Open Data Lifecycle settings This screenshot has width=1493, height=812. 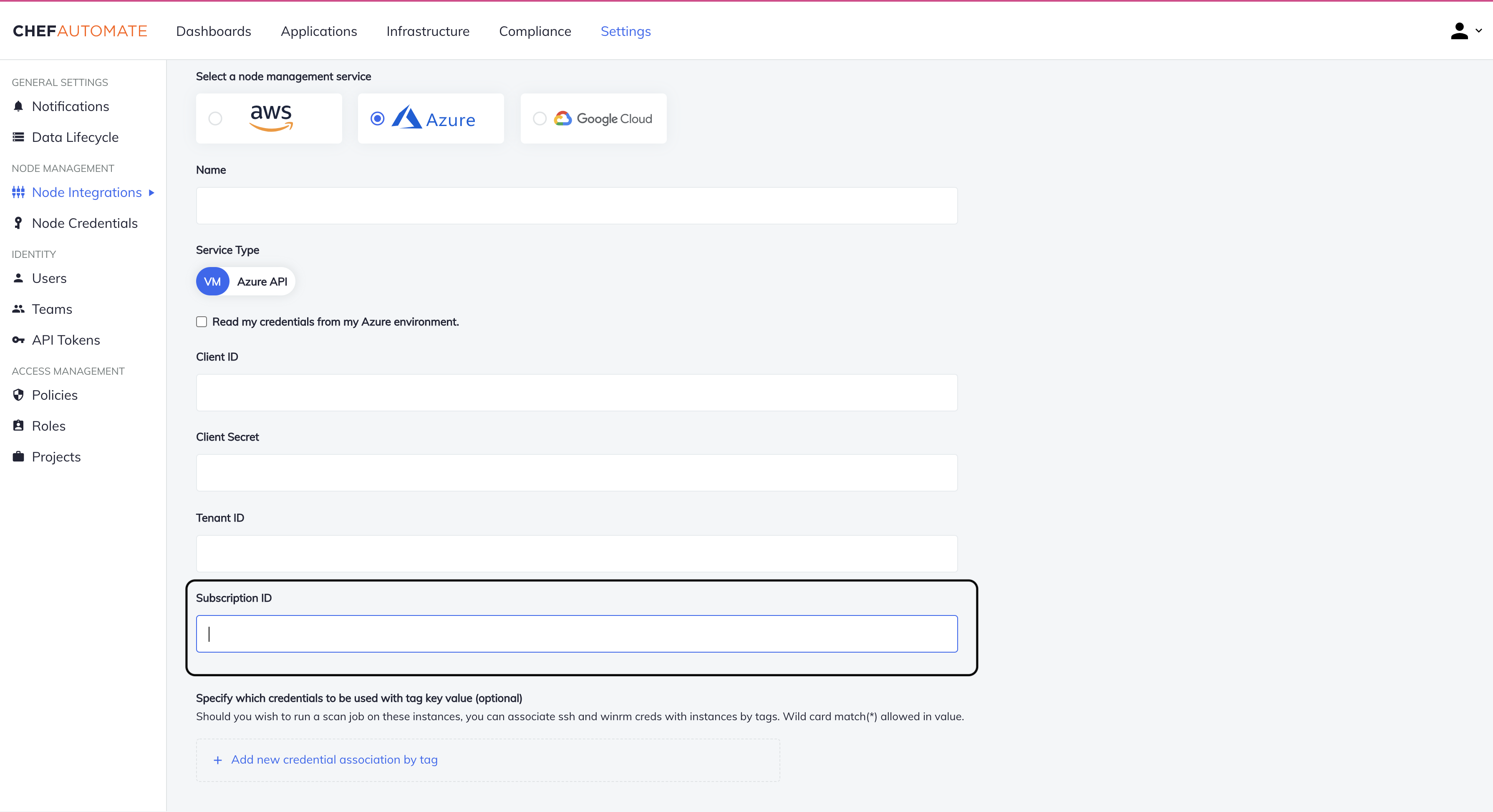pyautogui.click(x=76, y=137)
